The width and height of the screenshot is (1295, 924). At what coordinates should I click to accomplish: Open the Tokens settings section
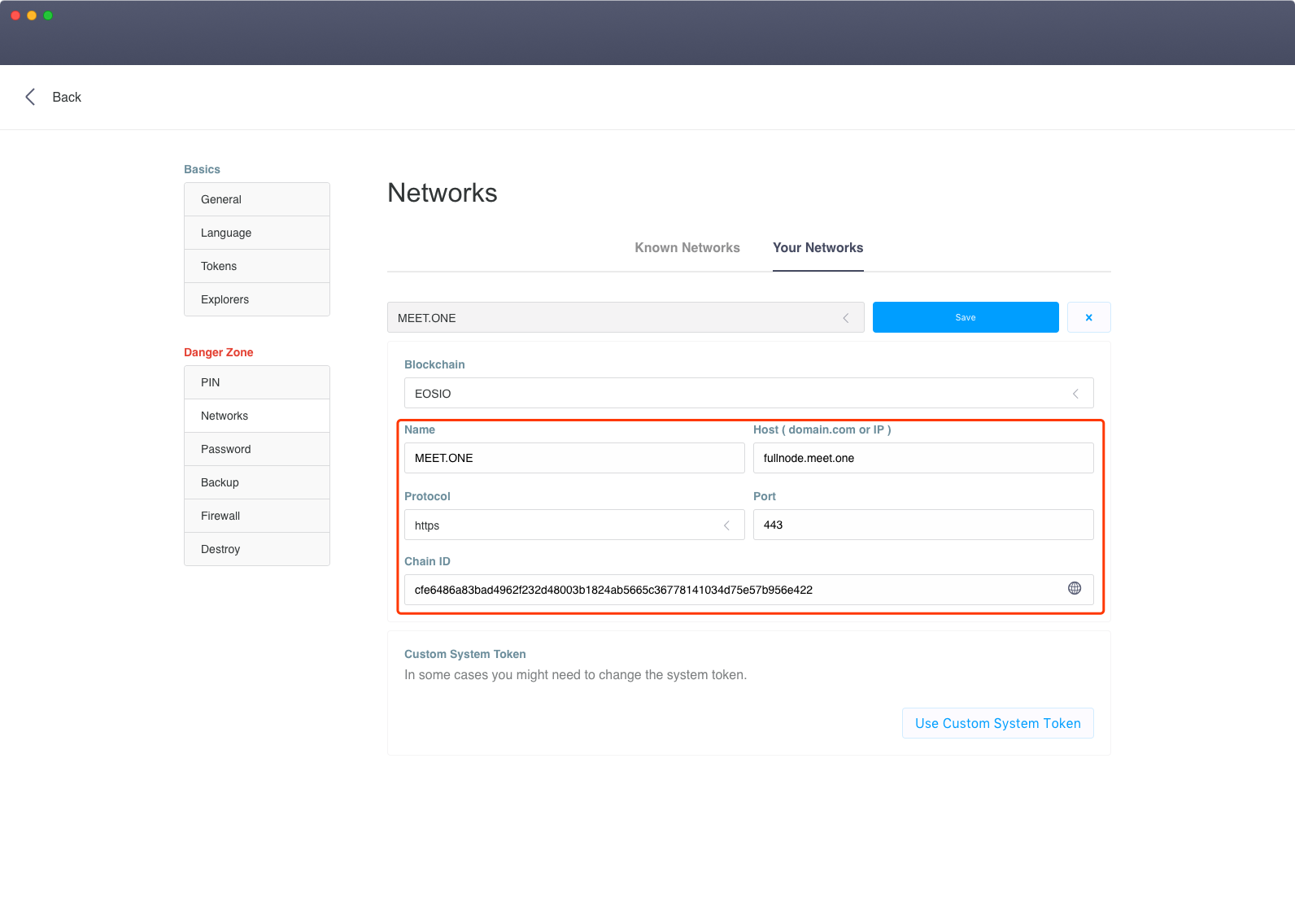(257, 266)
